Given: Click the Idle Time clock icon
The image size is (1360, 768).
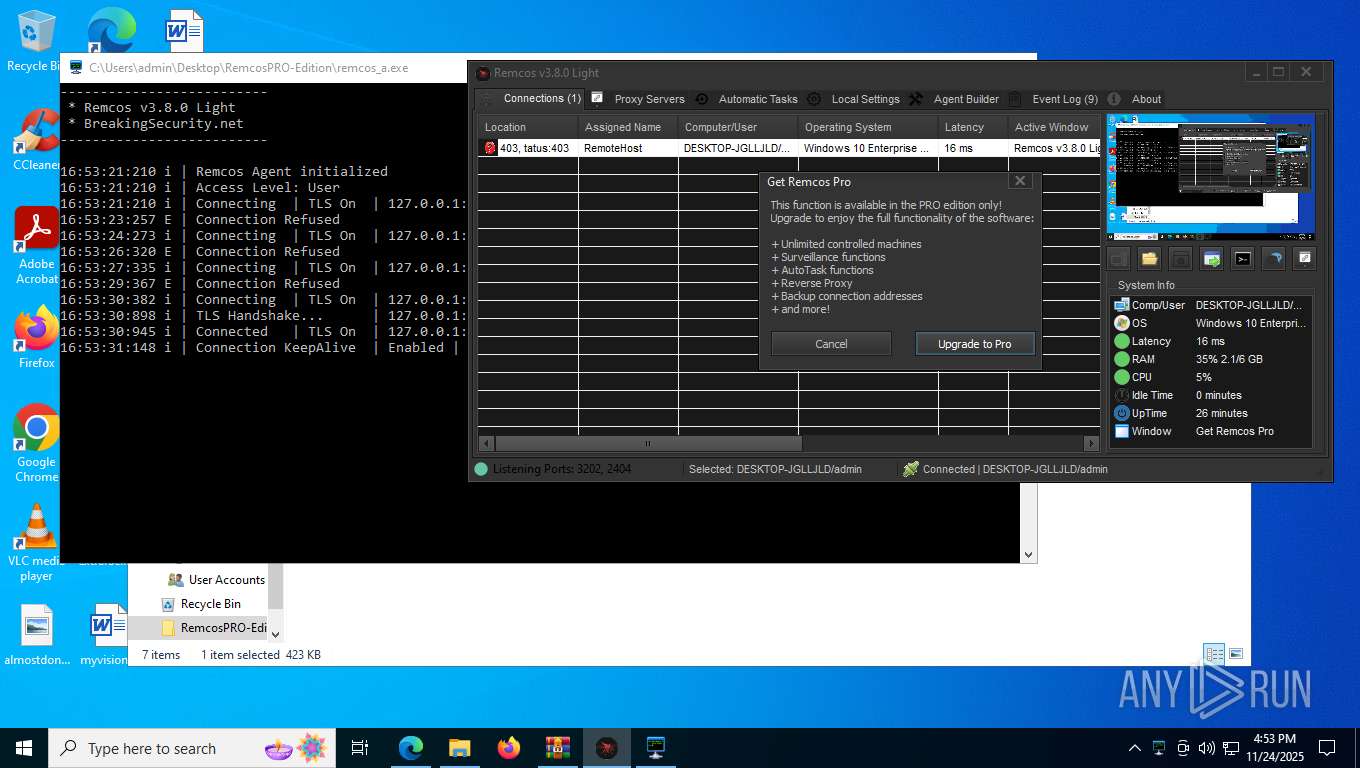Looking at the screenshot, I should coord(1122,395).
